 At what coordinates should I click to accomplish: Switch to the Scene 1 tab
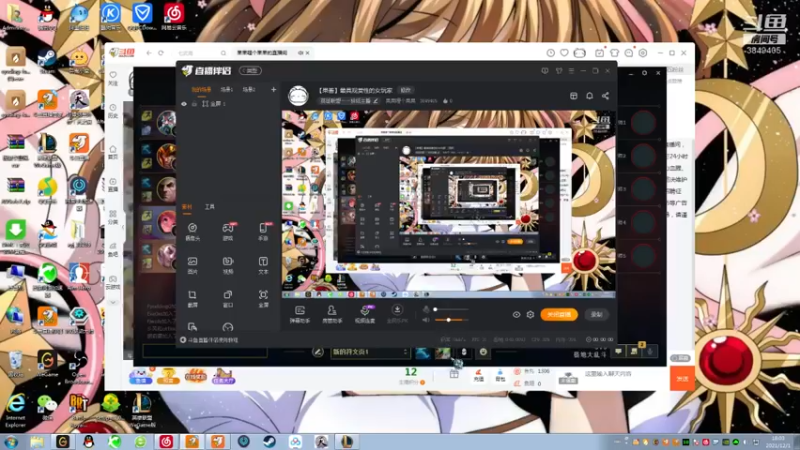tap(227, 89)
